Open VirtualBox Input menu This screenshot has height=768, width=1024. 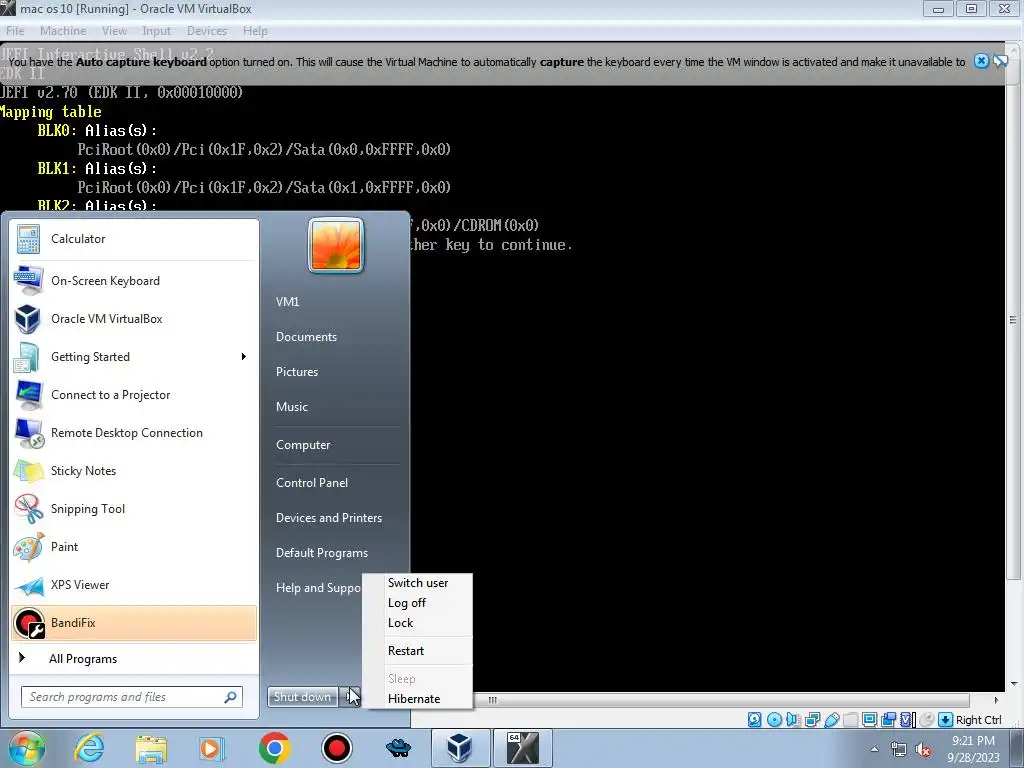pyautogui.click(x=157, y=31)
